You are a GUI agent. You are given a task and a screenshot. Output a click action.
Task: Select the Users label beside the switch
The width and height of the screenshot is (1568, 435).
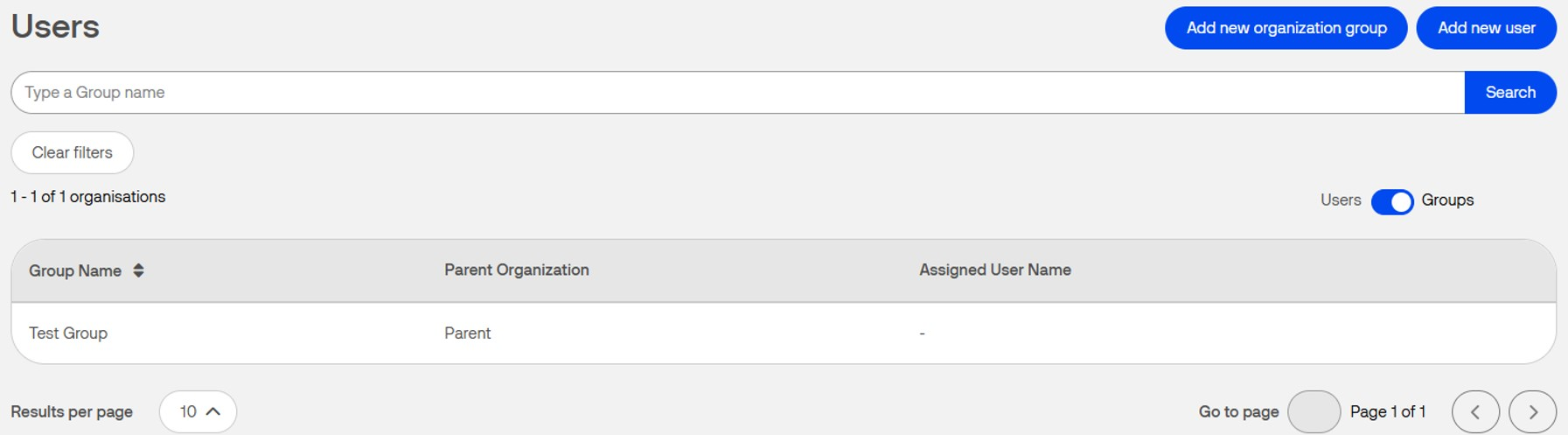(1341, 200)
